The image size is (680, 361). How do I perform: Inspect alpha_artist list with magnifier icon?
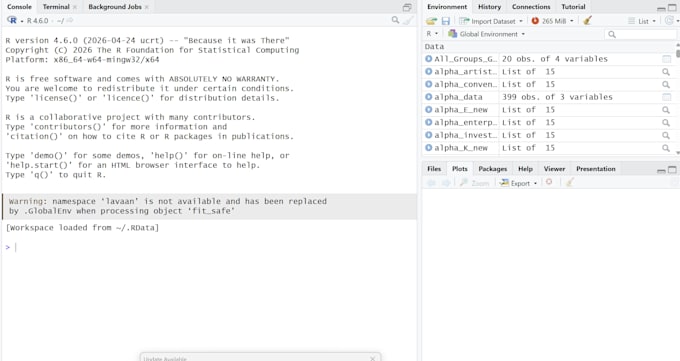coord(666,72)
